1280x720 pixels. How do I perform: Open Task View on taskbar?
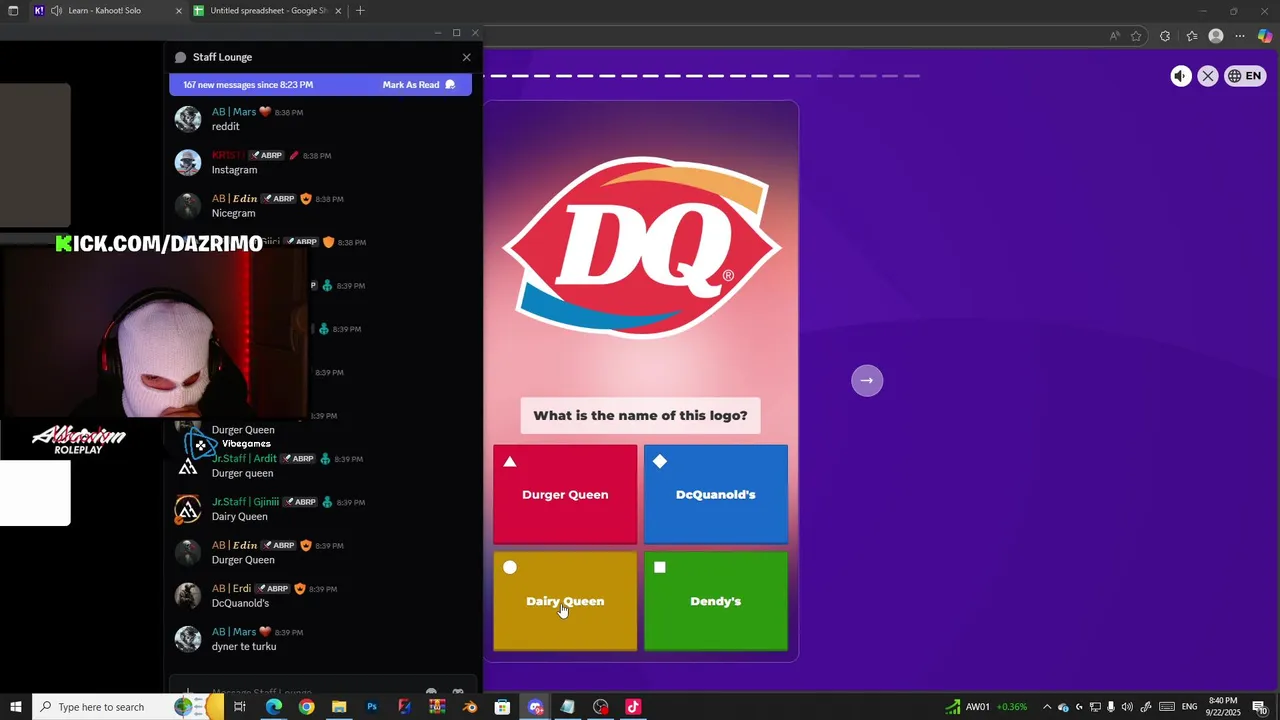coord(240,707)
